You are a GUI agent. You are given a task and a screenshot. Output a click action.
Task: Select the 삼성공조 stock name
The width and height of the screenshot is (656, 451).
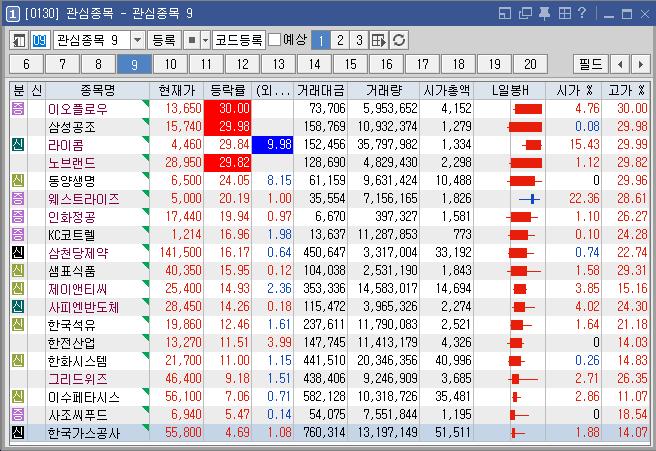coord(72,127)
